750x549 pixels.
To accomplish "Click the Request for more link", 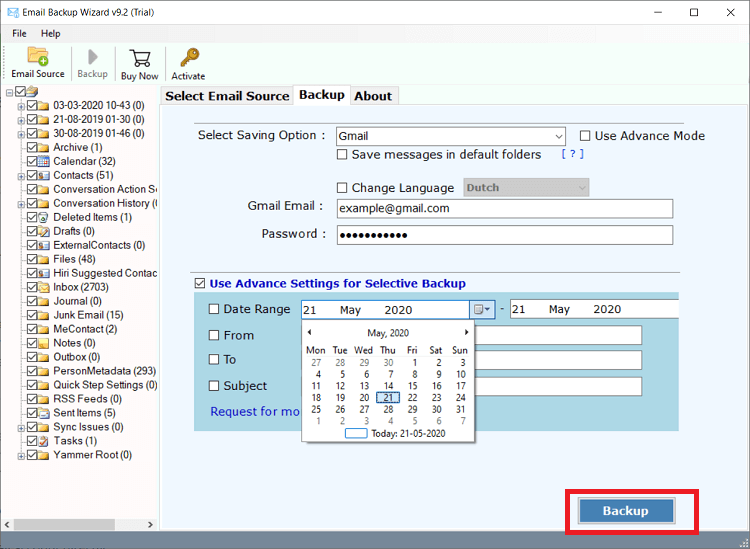I will (x=255, y=412).
